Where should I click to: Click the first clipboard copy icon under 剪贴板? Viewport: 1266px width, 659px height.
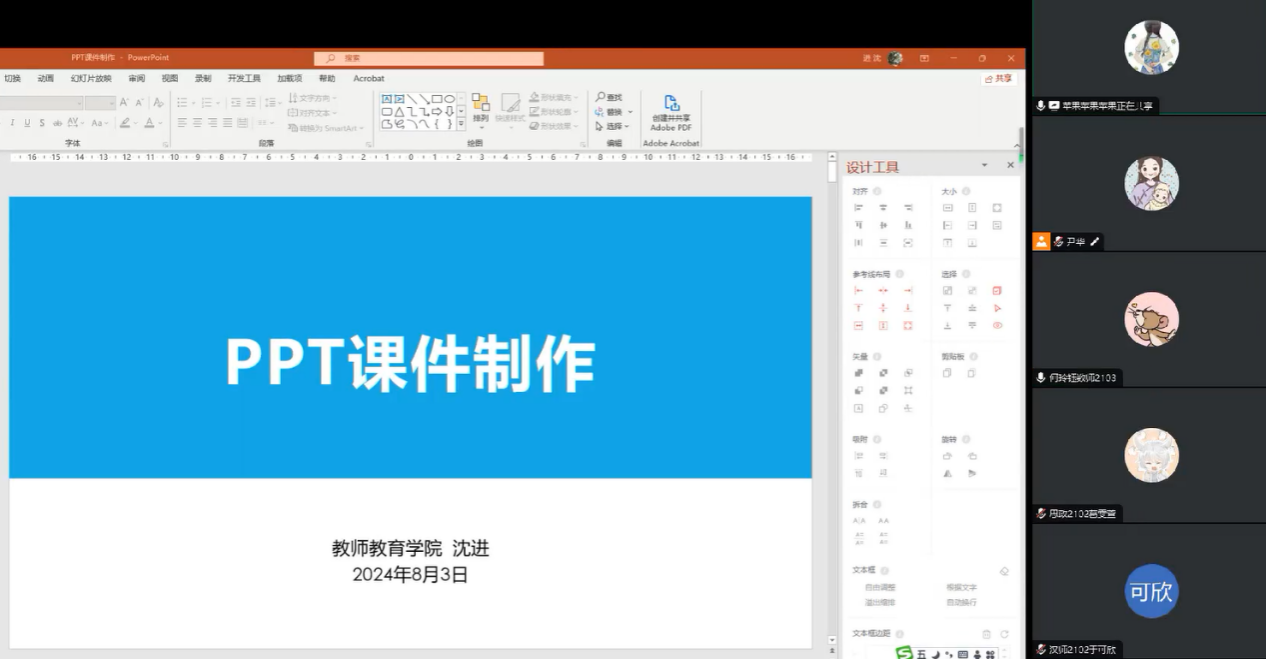pyautogui.click(x=947, y=374)
